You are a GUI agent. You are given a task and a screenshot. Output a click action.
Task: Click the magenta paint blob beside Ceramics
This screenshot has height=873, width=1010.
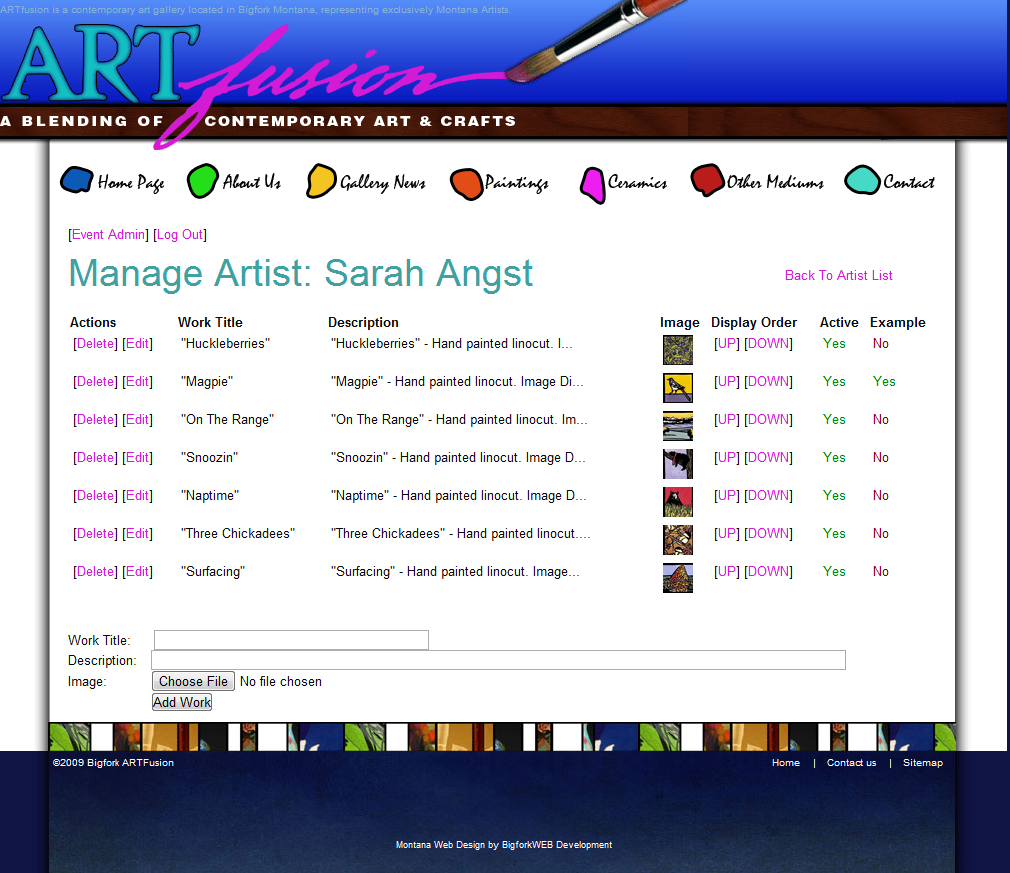coord(593,184)
